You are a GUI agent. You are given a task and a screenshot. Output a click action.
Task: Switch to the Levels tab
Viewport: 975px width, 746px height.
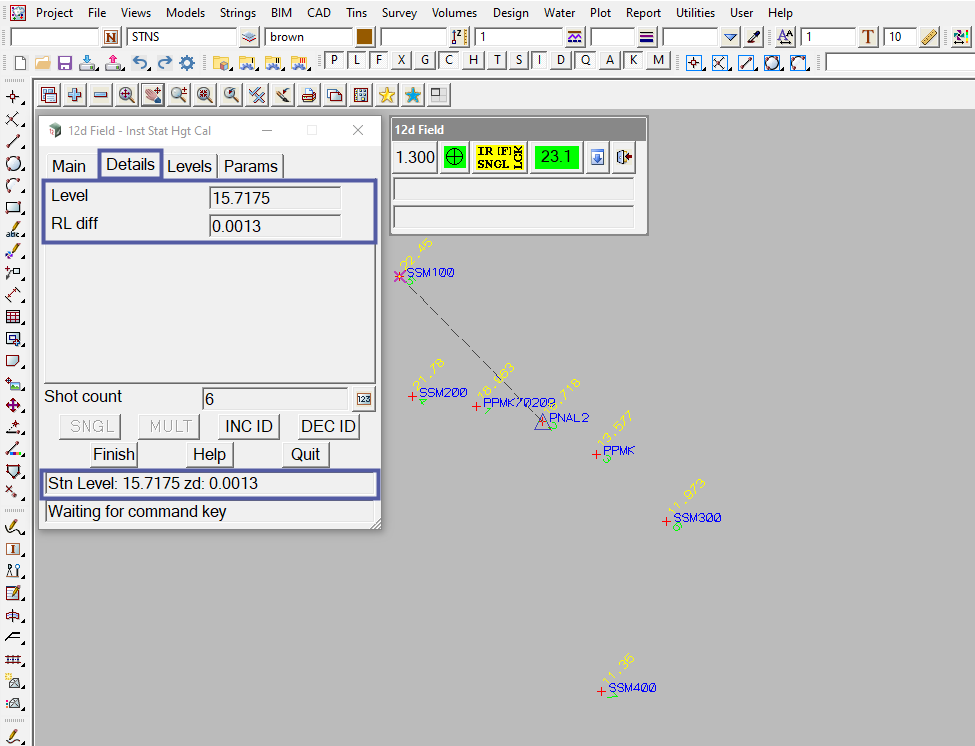(x=189, y=166)
